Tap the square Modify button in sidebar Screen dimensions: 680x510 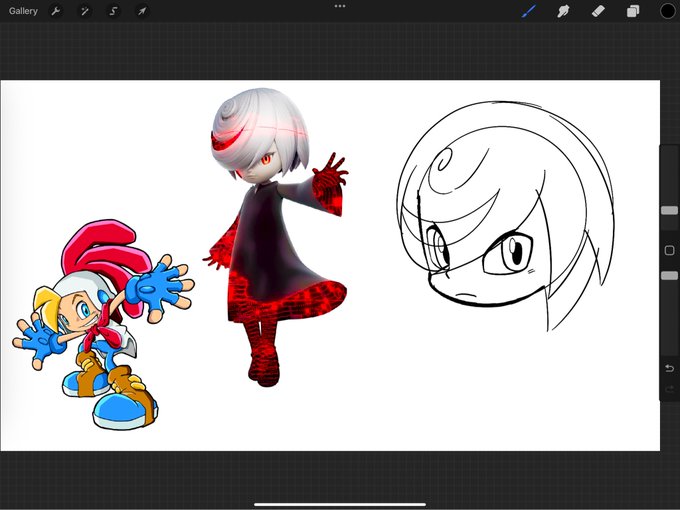pos(670,250)
